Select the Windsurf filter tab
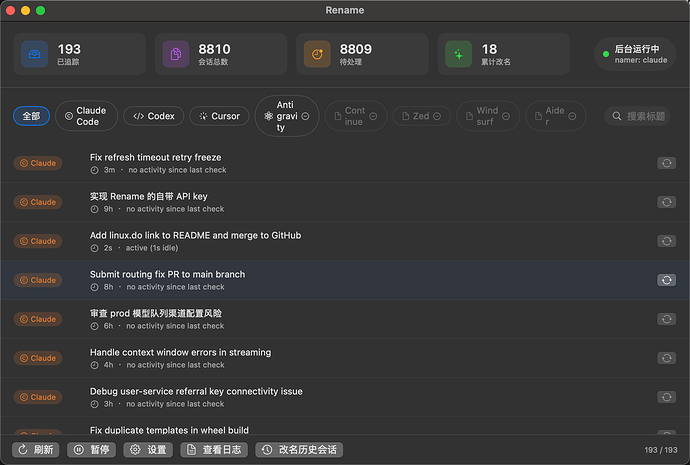This screenshot has height=465, width=690. 487,116
